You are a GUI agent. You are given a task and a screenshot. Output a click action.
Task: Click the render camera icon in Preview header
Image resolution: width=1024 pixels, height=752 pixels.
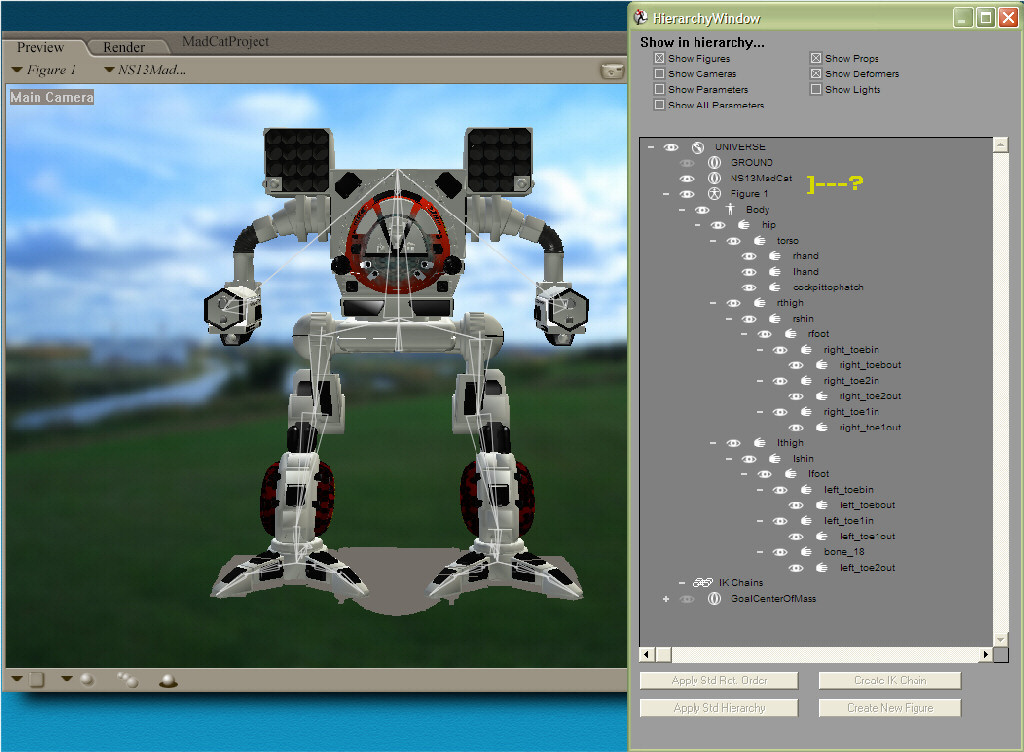(610, 70)
